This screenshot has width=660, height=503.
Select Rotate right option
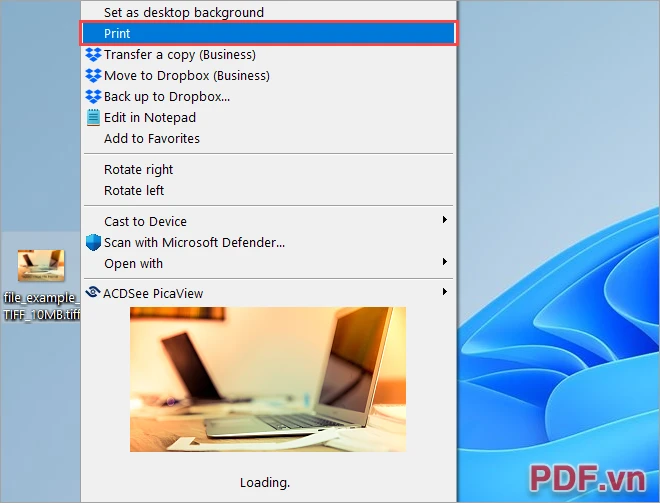pyautogui.click(x=268, y=170)
